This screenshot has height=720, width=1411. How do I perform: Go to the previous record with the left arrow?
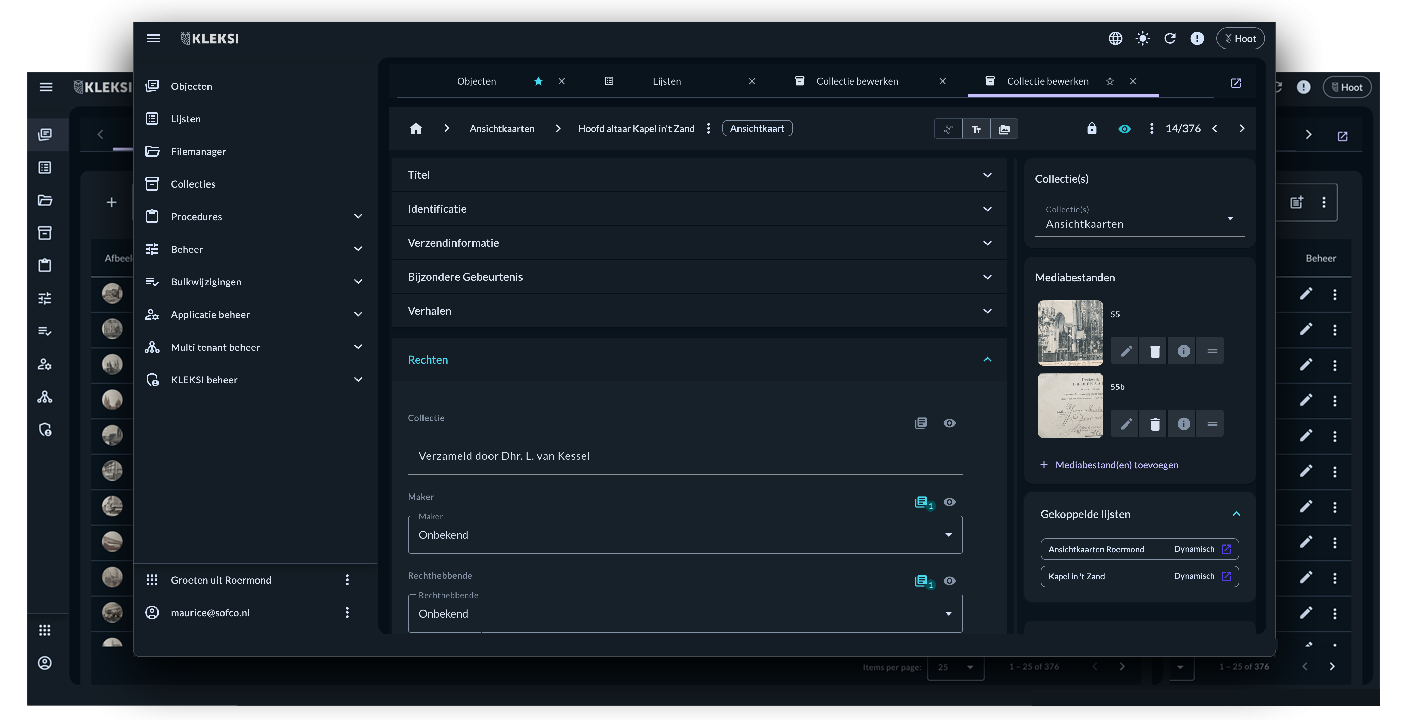(x=1215, y=129)
